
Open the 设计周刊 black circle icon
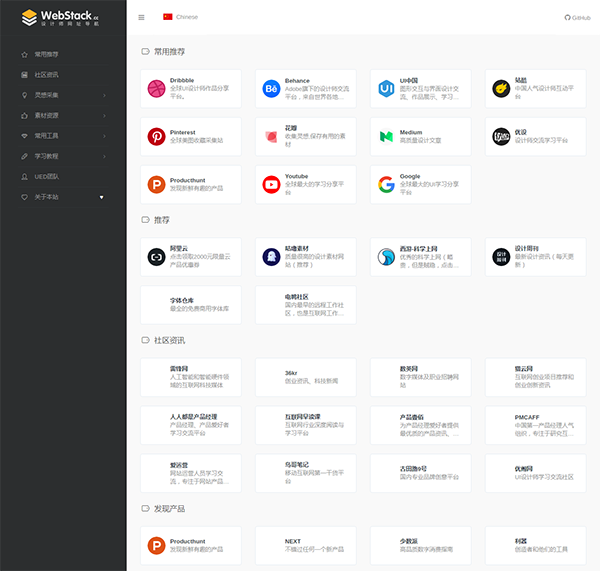[x=501, y=257]
